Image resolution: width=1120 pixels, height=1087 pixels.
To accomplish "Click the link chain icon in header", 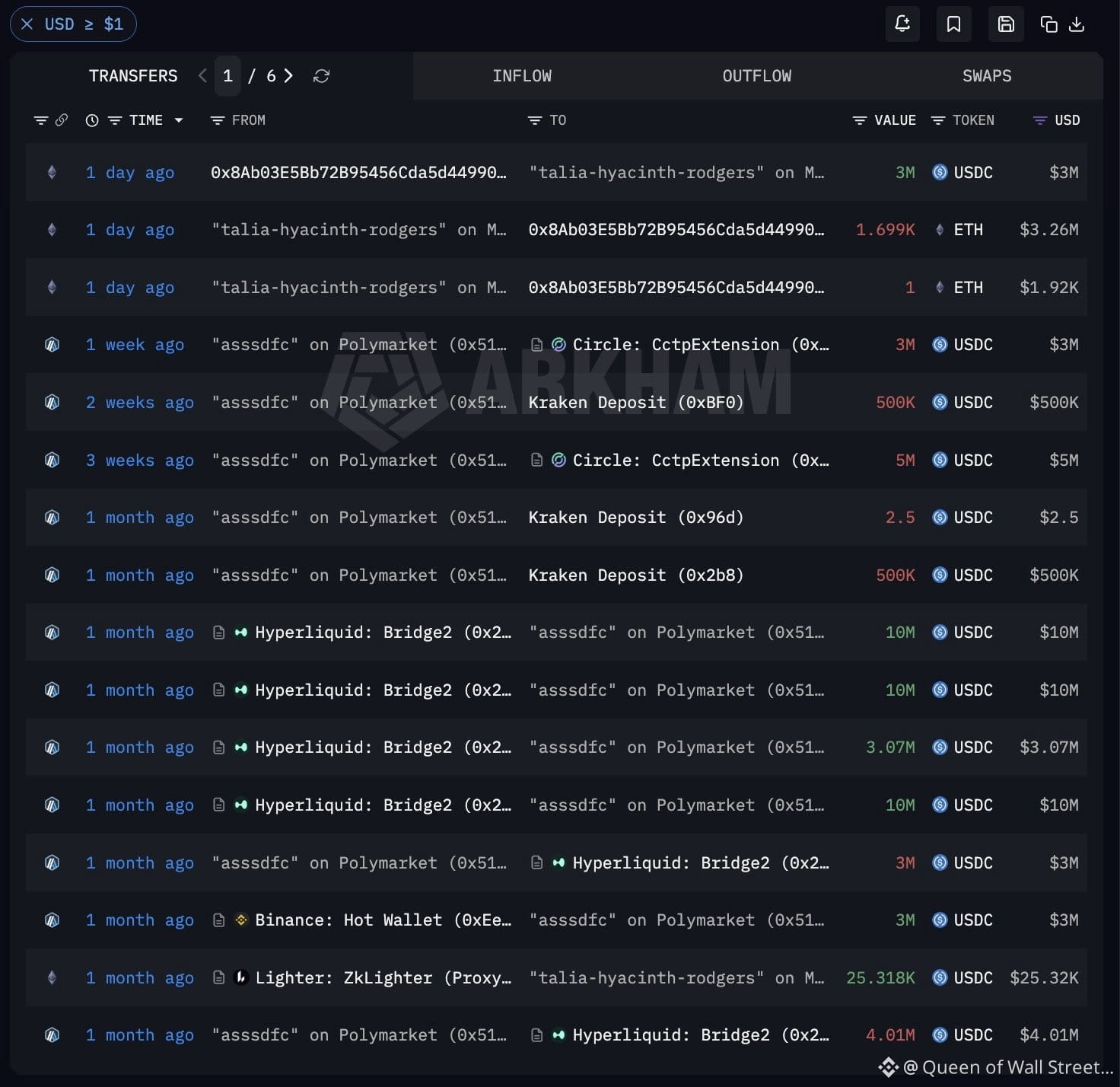I will (x=62, y=120).
